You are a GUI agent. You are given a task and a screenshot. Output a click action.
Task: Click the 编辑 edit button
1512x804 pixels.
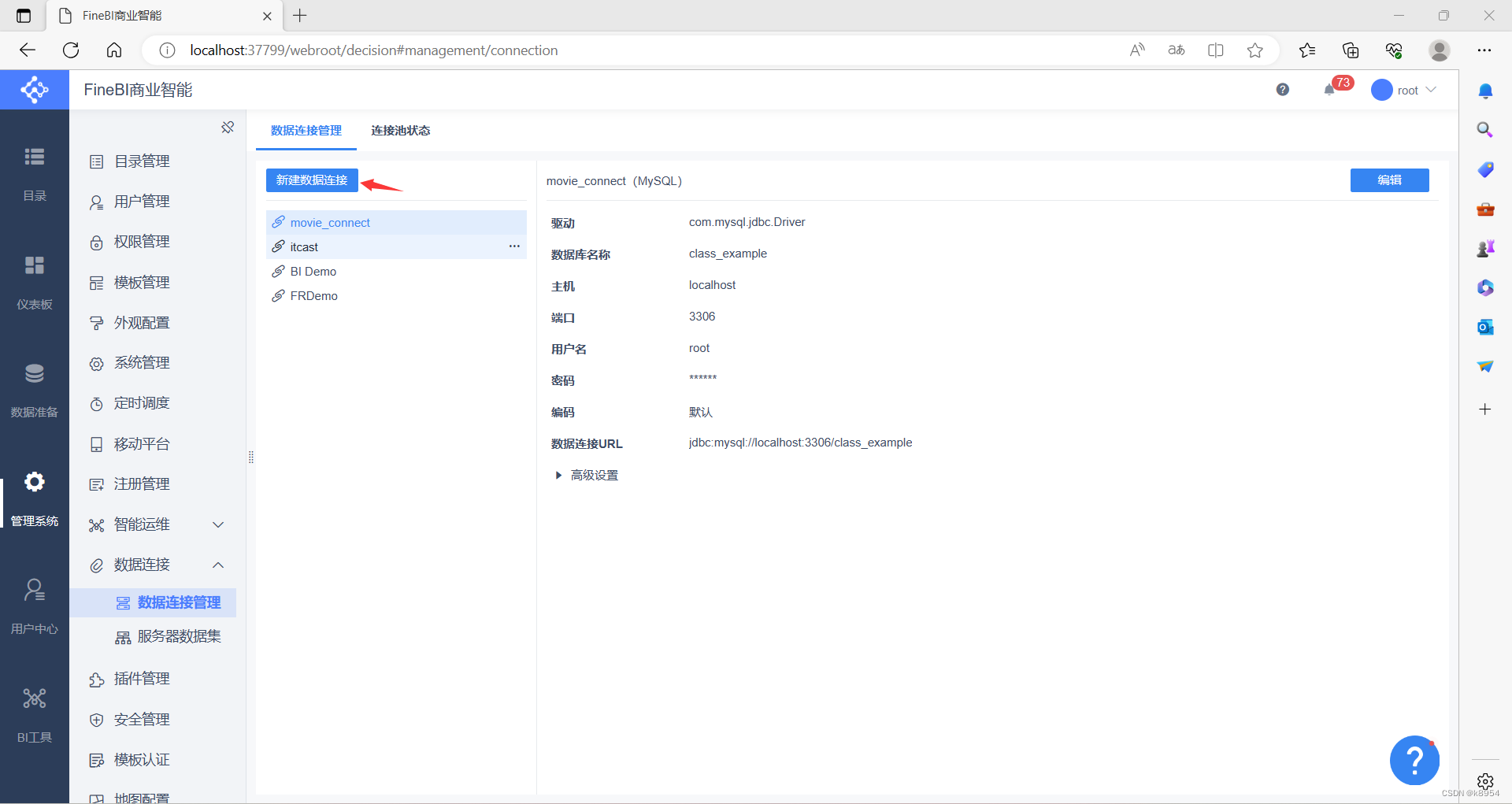(1389, 180)
